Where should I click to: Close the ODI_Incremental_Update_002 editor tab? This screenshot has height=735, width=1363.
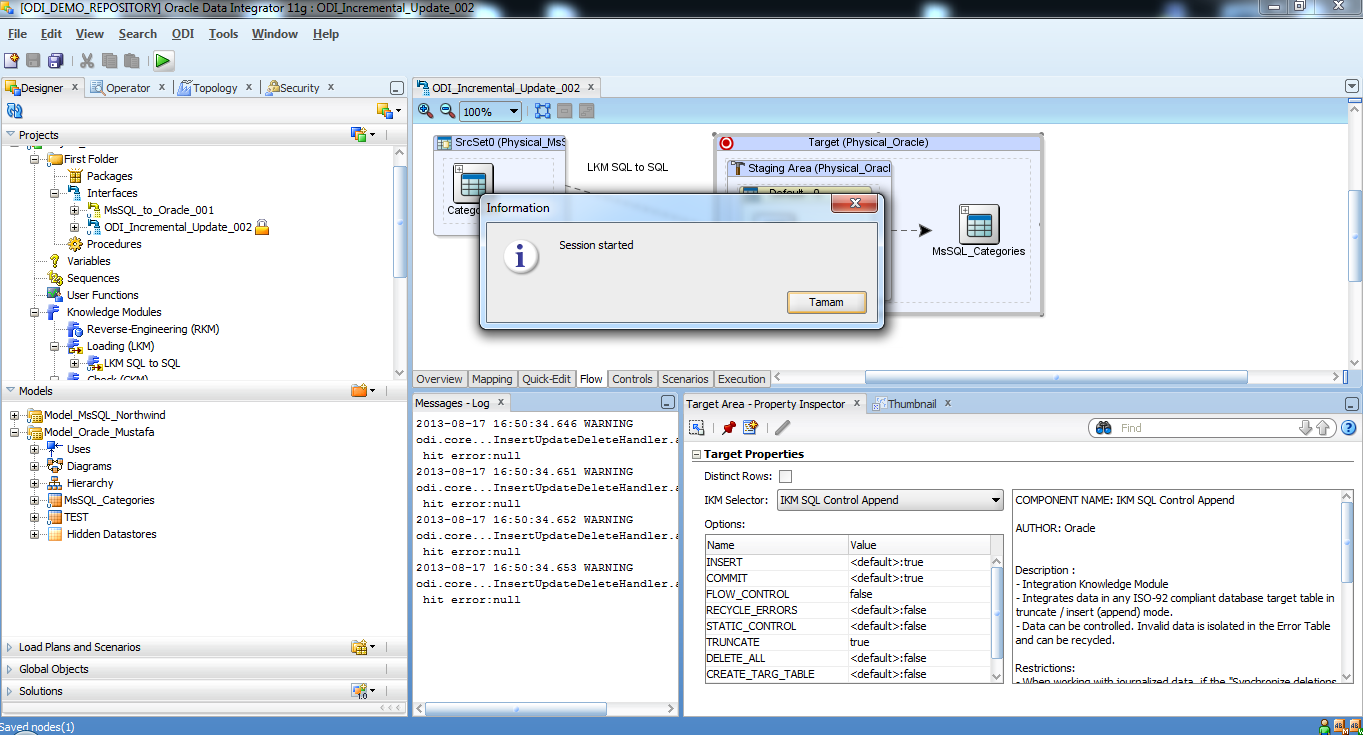coord(592,88)
